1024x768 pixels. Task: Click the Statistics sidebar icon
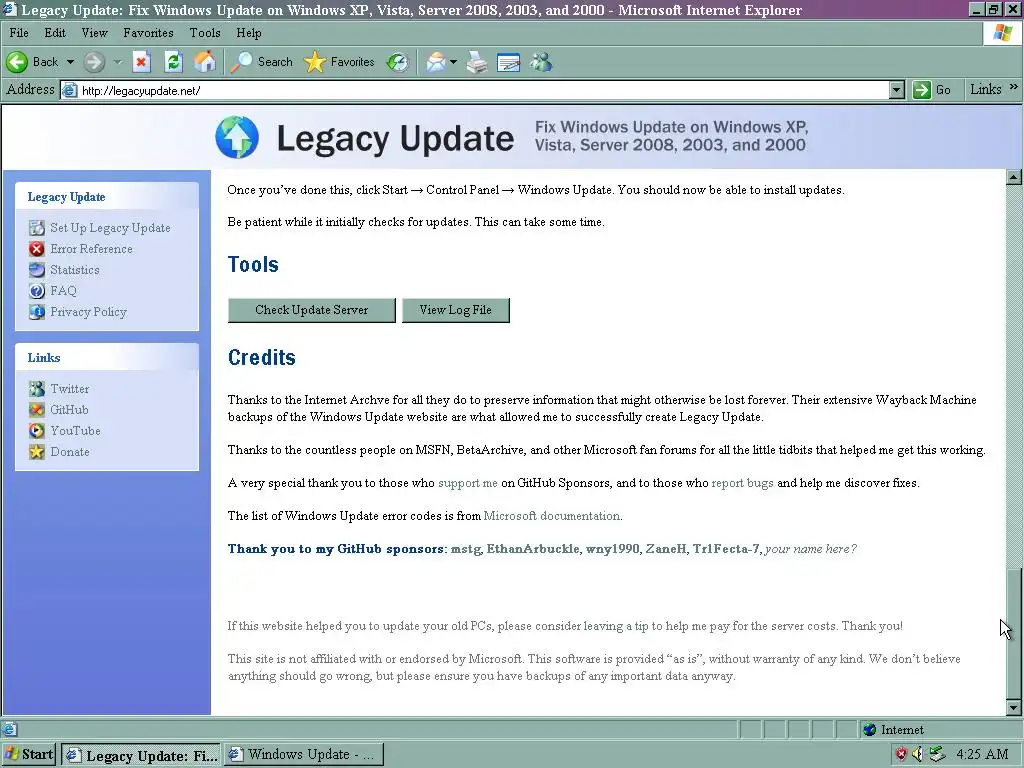tap(37, 270)
